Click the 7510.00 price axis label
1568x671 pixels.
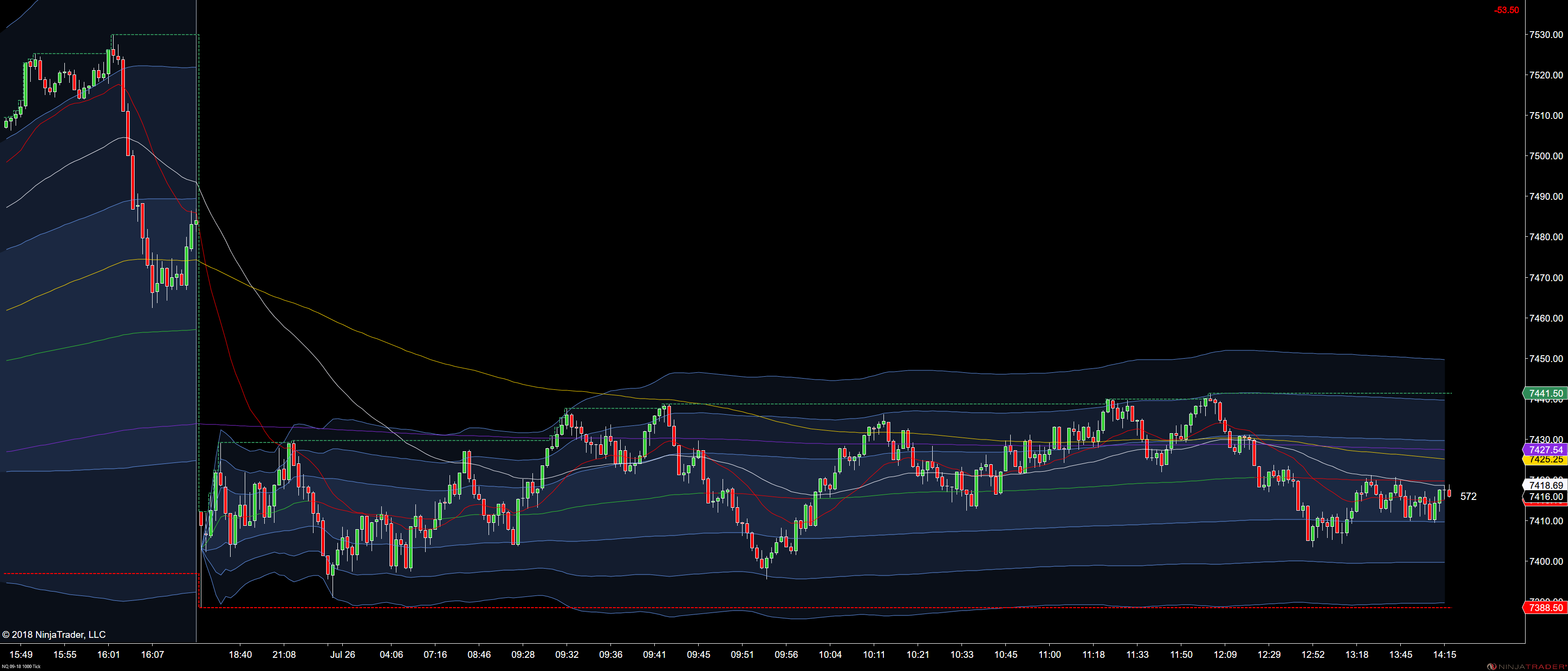coord(1546,115)
